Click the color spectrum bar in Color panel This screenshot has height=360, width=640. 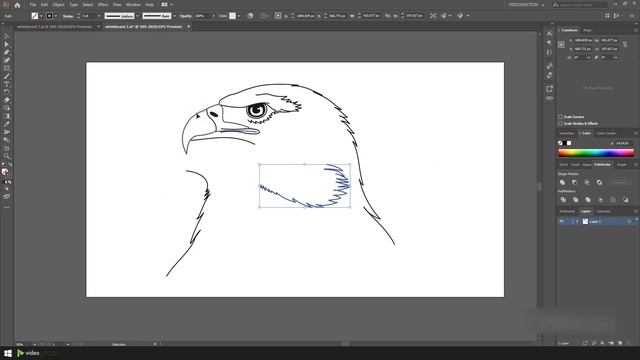point(596,153)
